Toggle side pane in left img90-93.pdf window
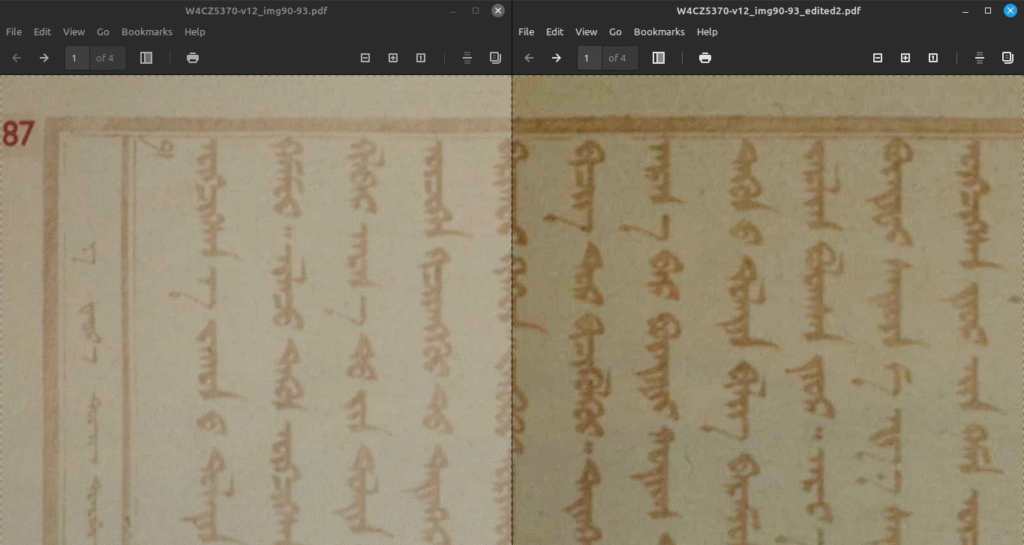 pos(146,58)
